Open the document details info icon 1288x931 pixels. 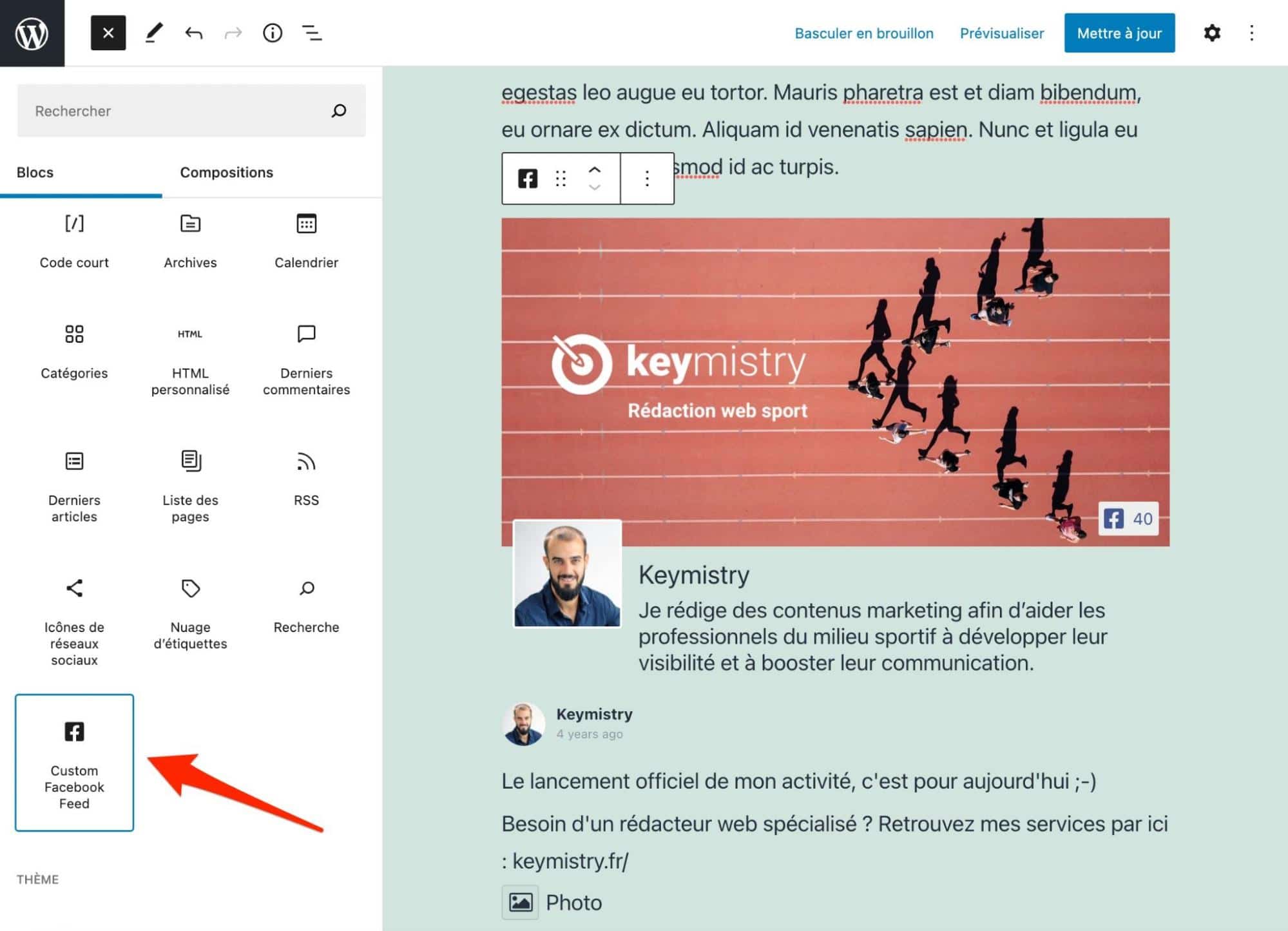(x=273, y=33)
